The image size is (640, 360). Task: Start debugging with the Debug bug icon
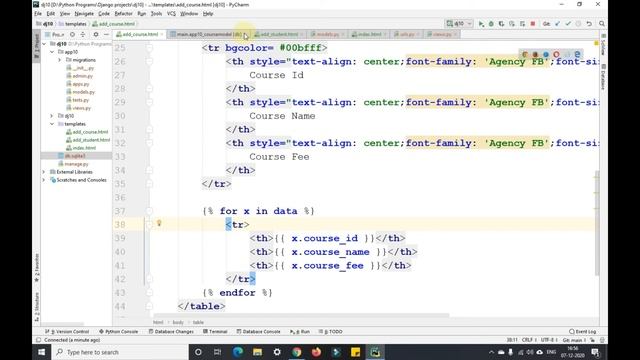coord(491,24)
